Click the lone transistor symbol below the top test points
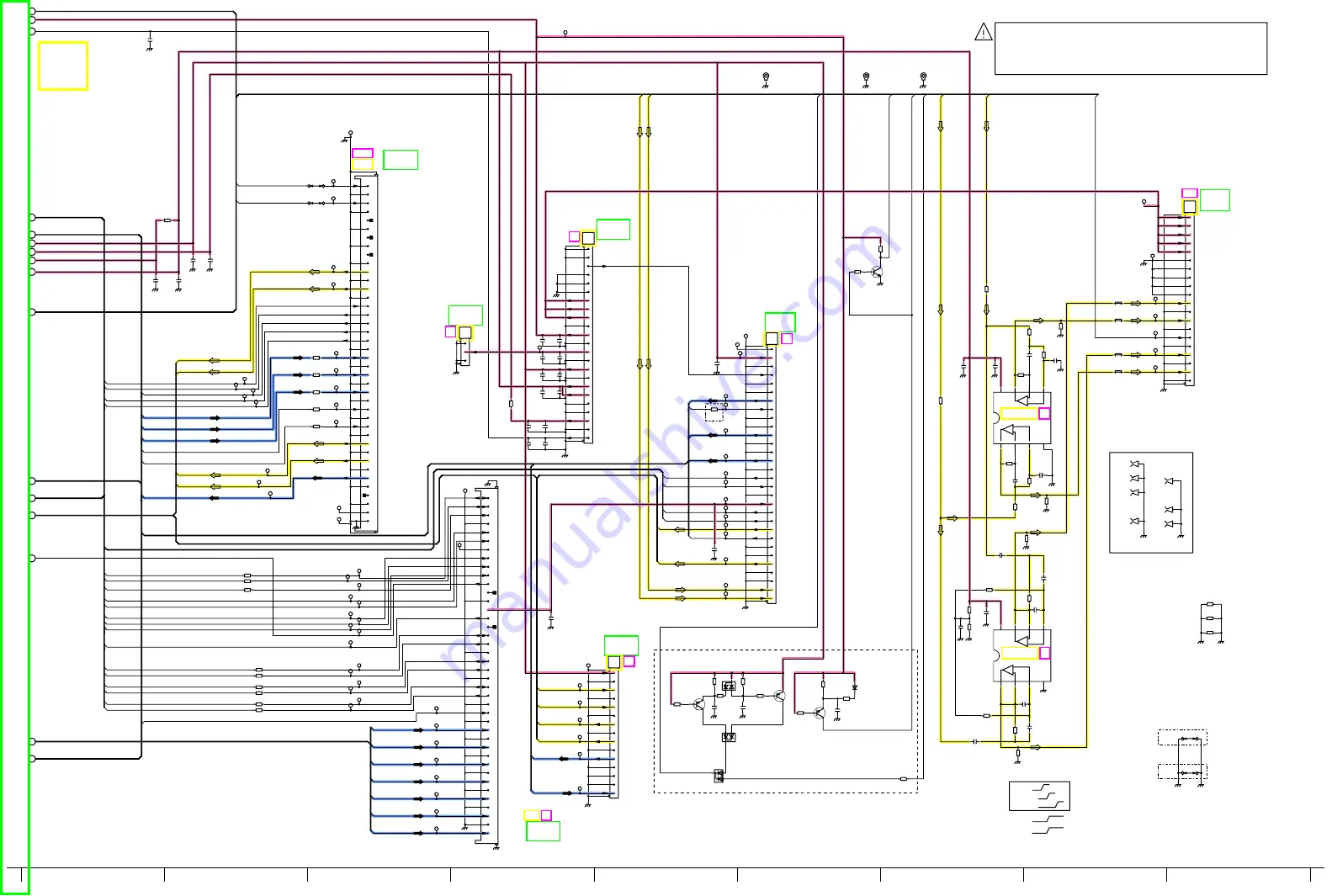The height and width of the screenshot is (896, 1332). coord(878,273)
